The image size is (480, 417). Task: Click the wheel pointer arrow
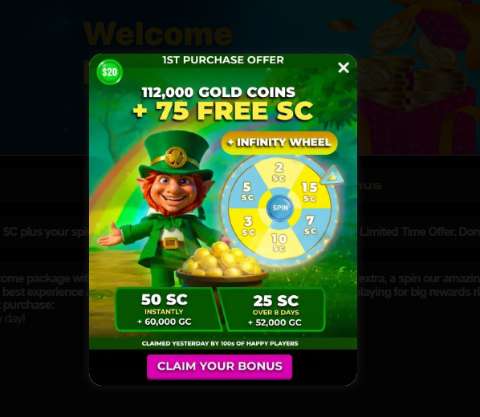coord(333,176)
